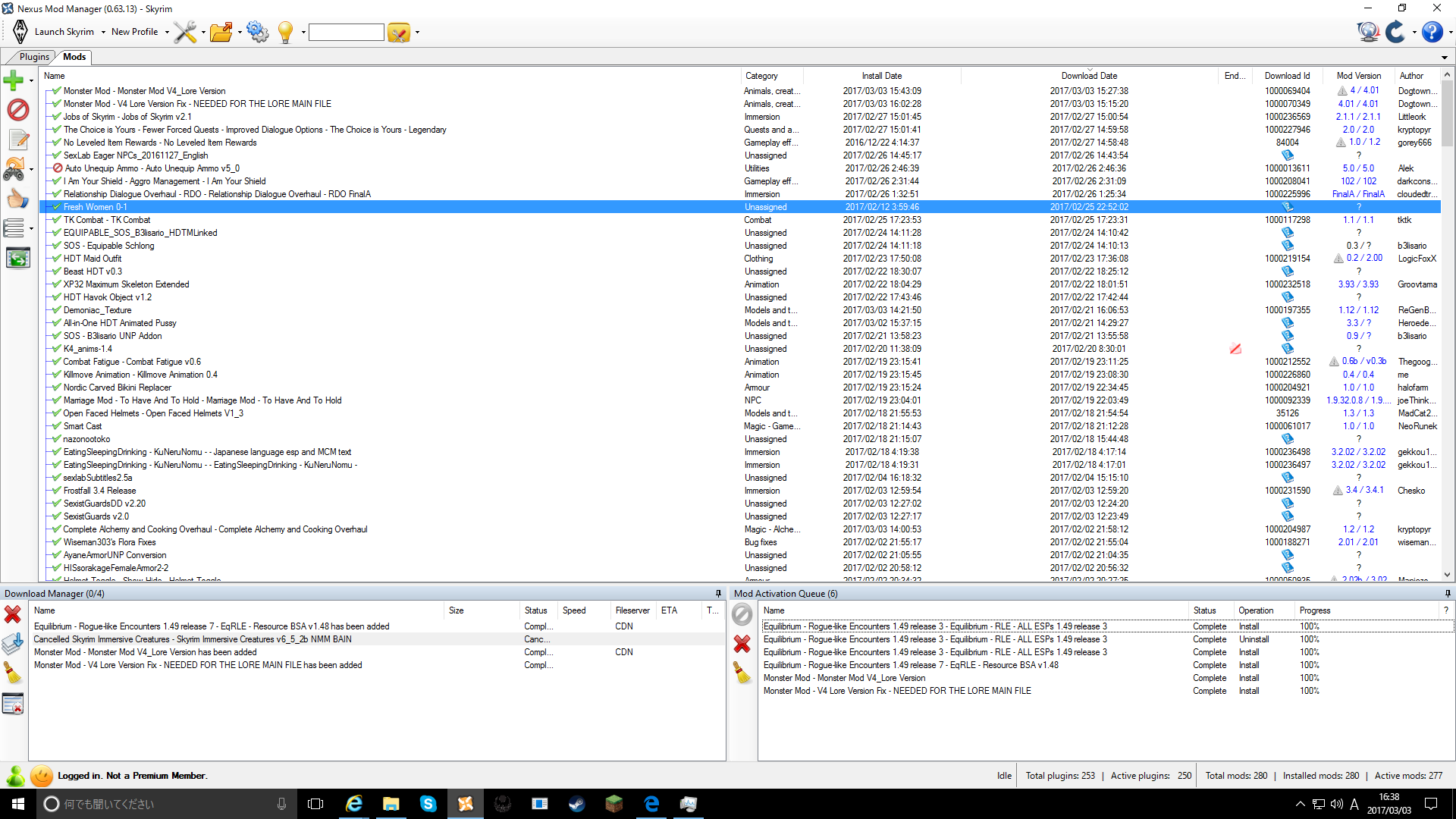Screen dimensions: 1456x819
Task: Click the Launch Skyrim button
Action: point(64,32)
